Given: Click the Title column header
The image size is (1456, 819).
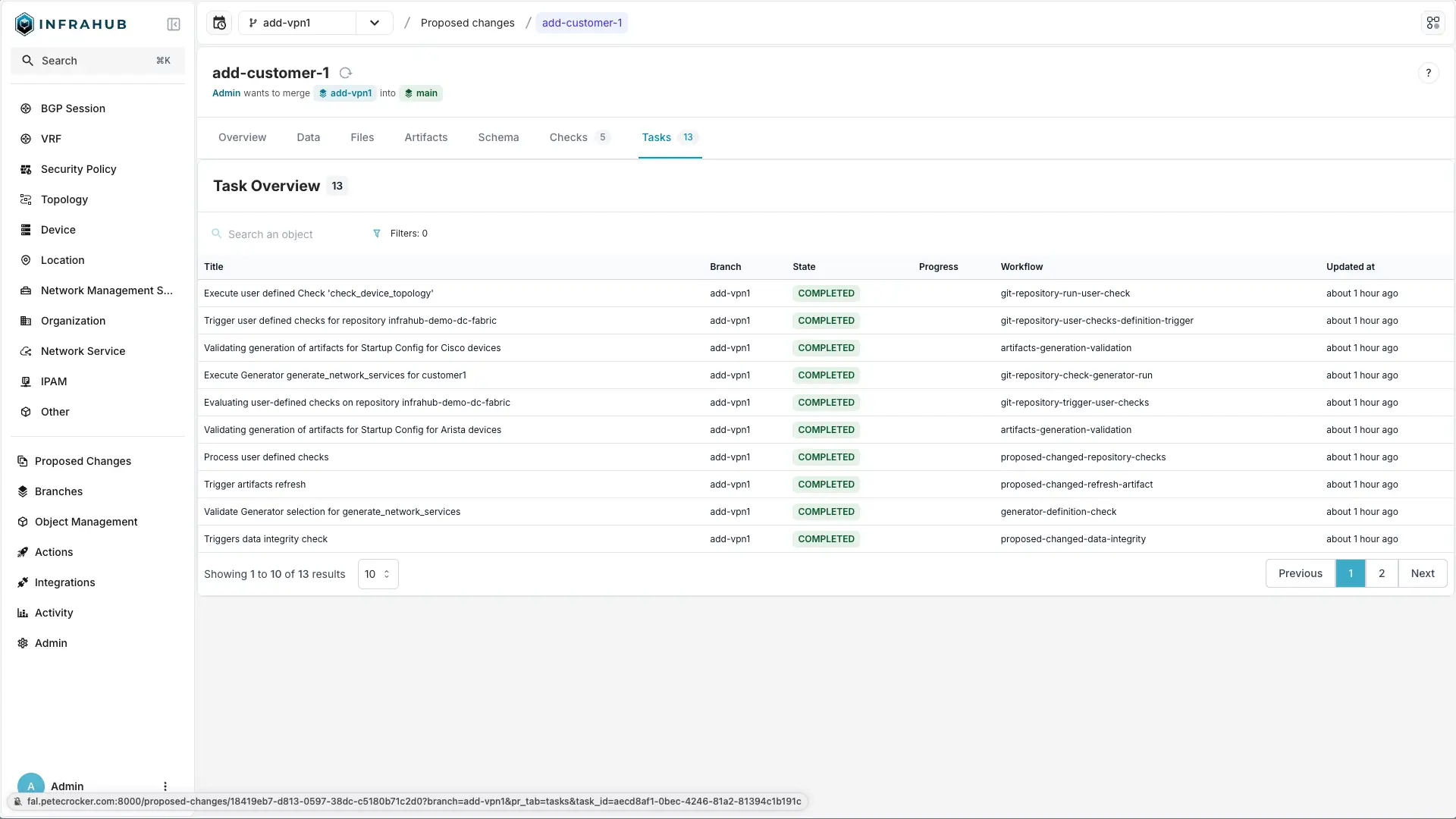Looking at the screenshot, I should pyautogui.click(x=214, y=267).
